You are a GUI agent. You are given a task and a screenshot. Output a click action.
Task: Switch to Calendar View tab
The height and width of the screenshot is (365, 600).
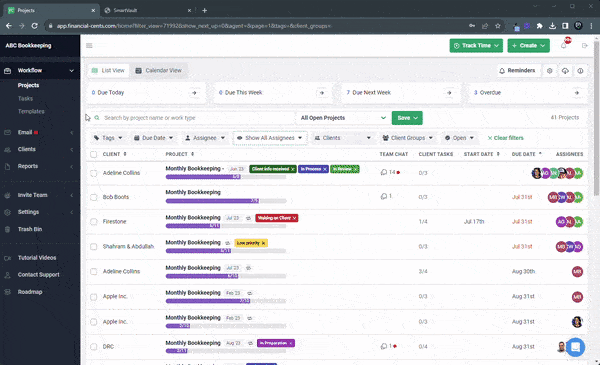click(158, 70)
